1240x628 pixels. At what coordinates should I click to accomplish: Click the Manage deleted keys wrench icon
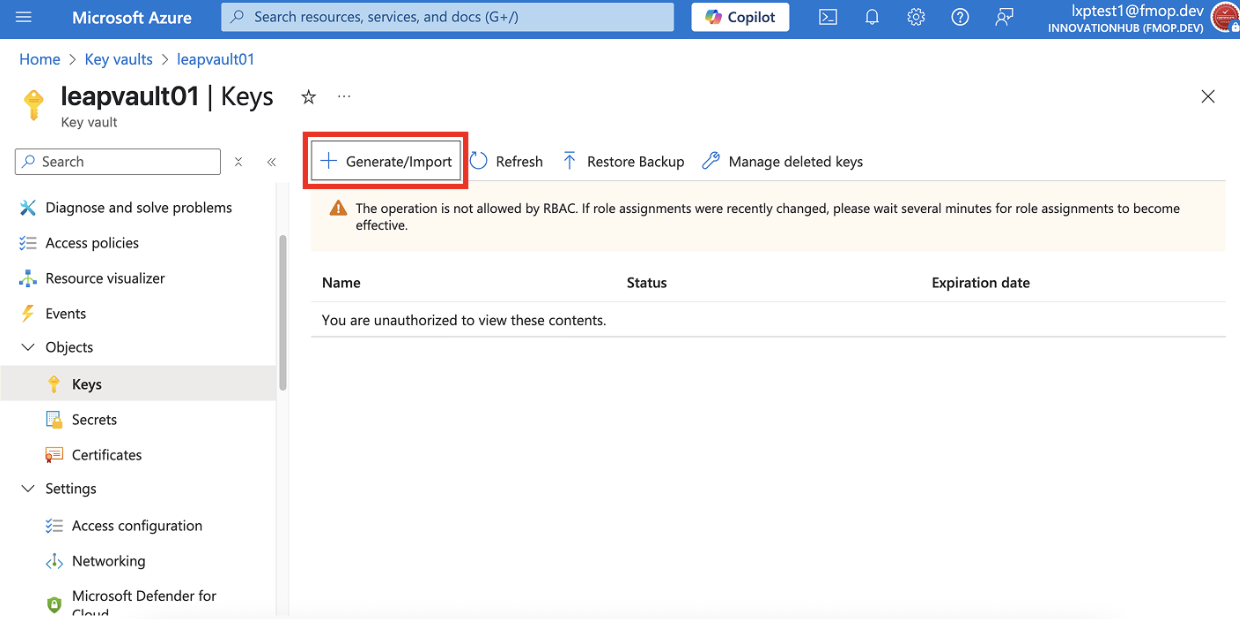click(711, 161)
